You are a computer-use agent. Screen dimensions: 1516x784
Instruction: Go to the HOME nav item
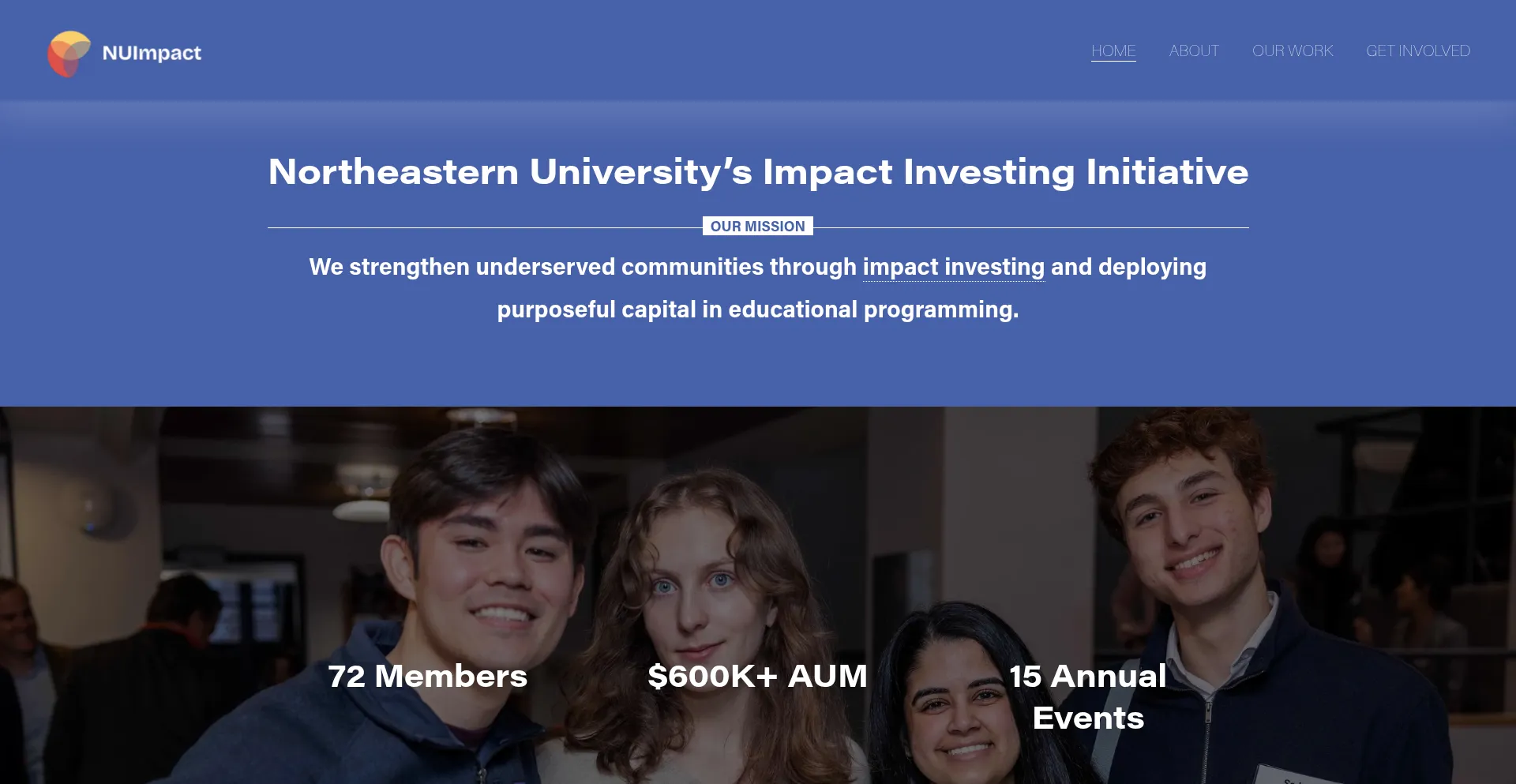click(x=1113, y=51)
